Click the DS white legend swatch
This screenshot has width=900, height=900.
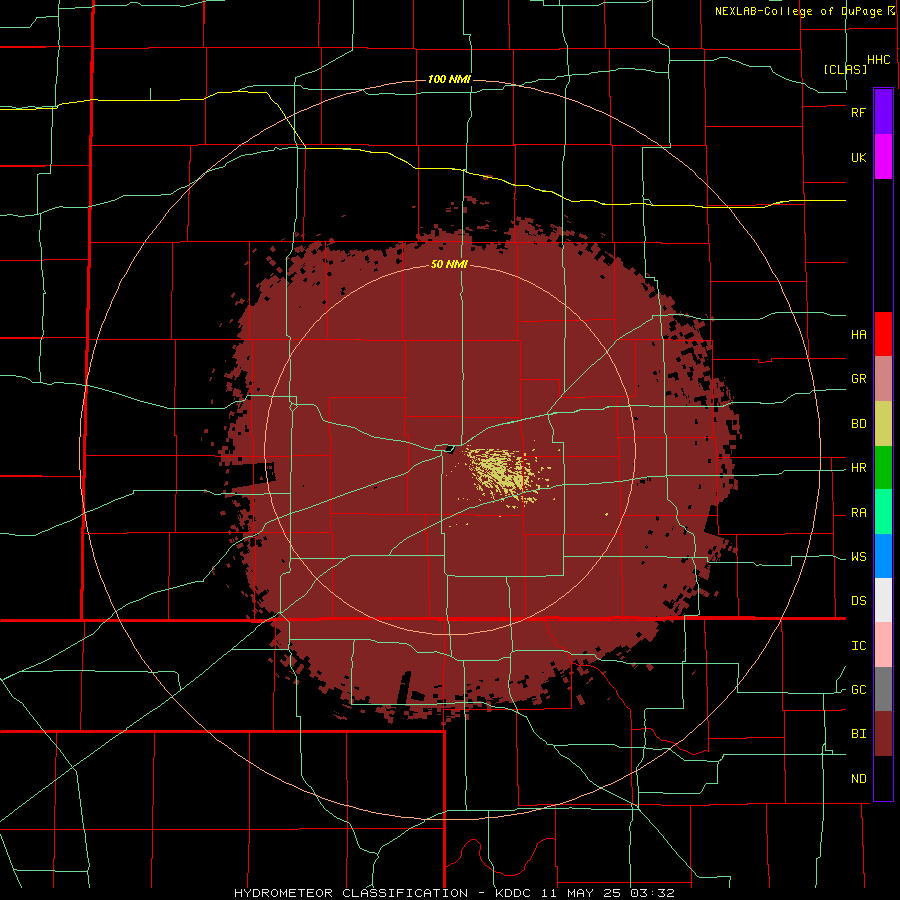tap(883, 600)
